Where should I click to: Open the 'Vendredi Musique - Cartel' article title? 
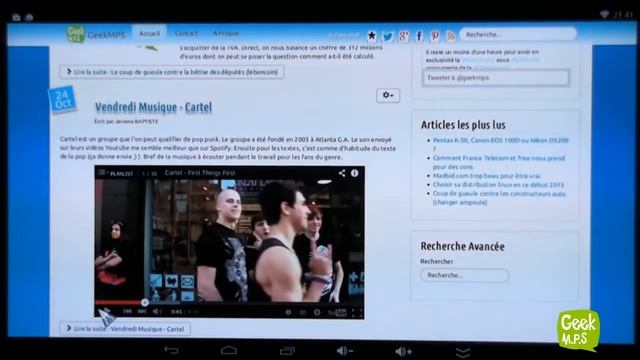[153, 107]
